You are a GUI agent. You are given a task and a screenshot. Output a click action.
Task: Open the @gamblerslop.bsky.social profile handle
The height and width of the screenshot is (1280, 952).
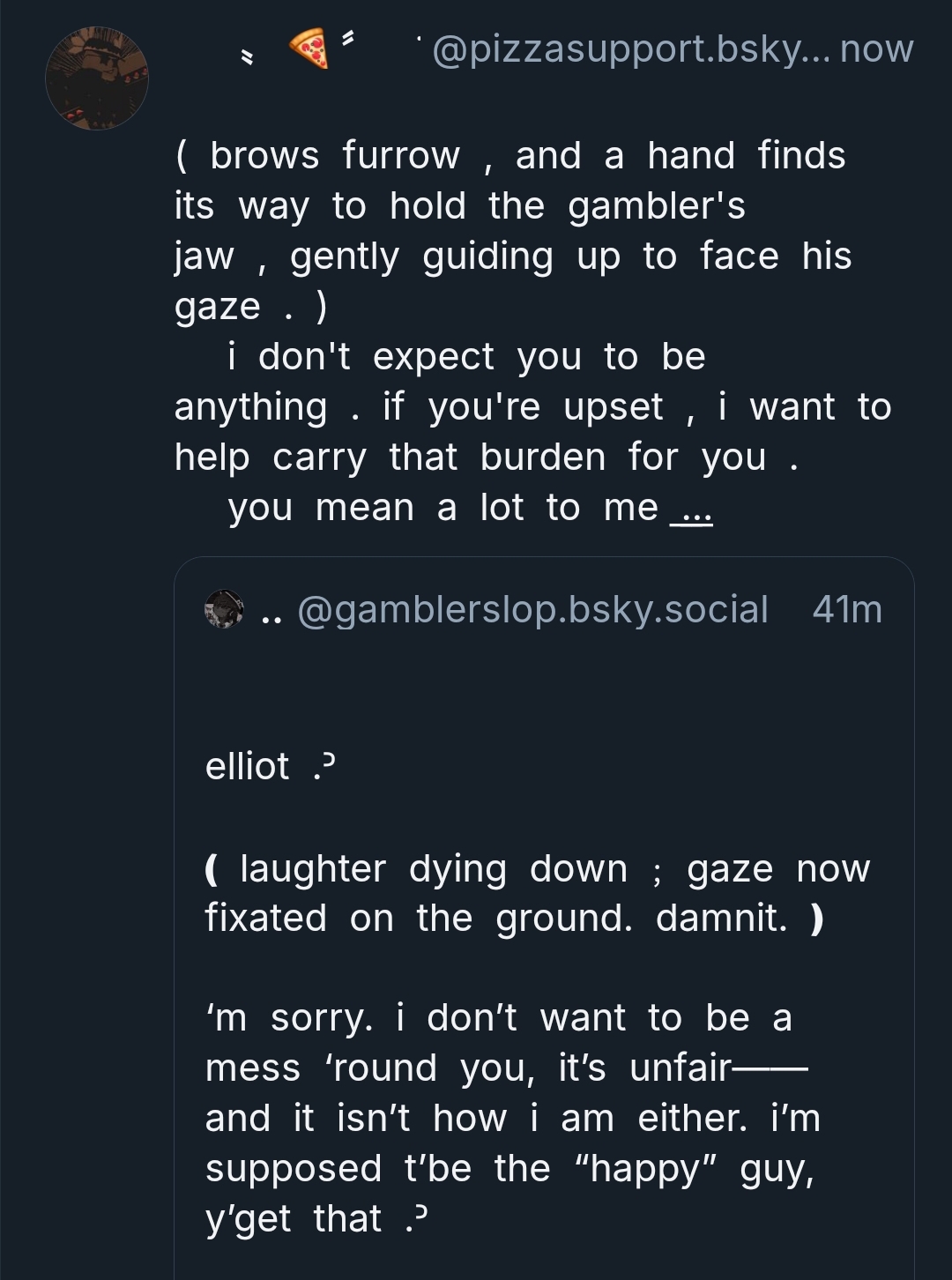tap(532, 609)
